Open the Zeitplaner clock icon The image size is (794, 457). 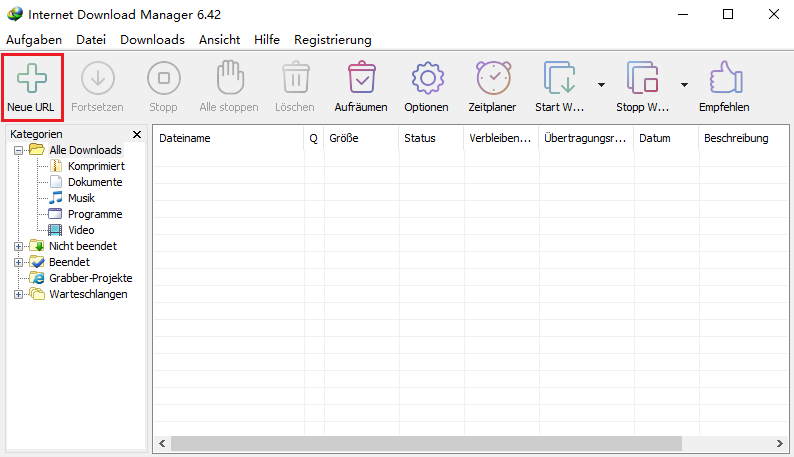click(x=492, y=79)
